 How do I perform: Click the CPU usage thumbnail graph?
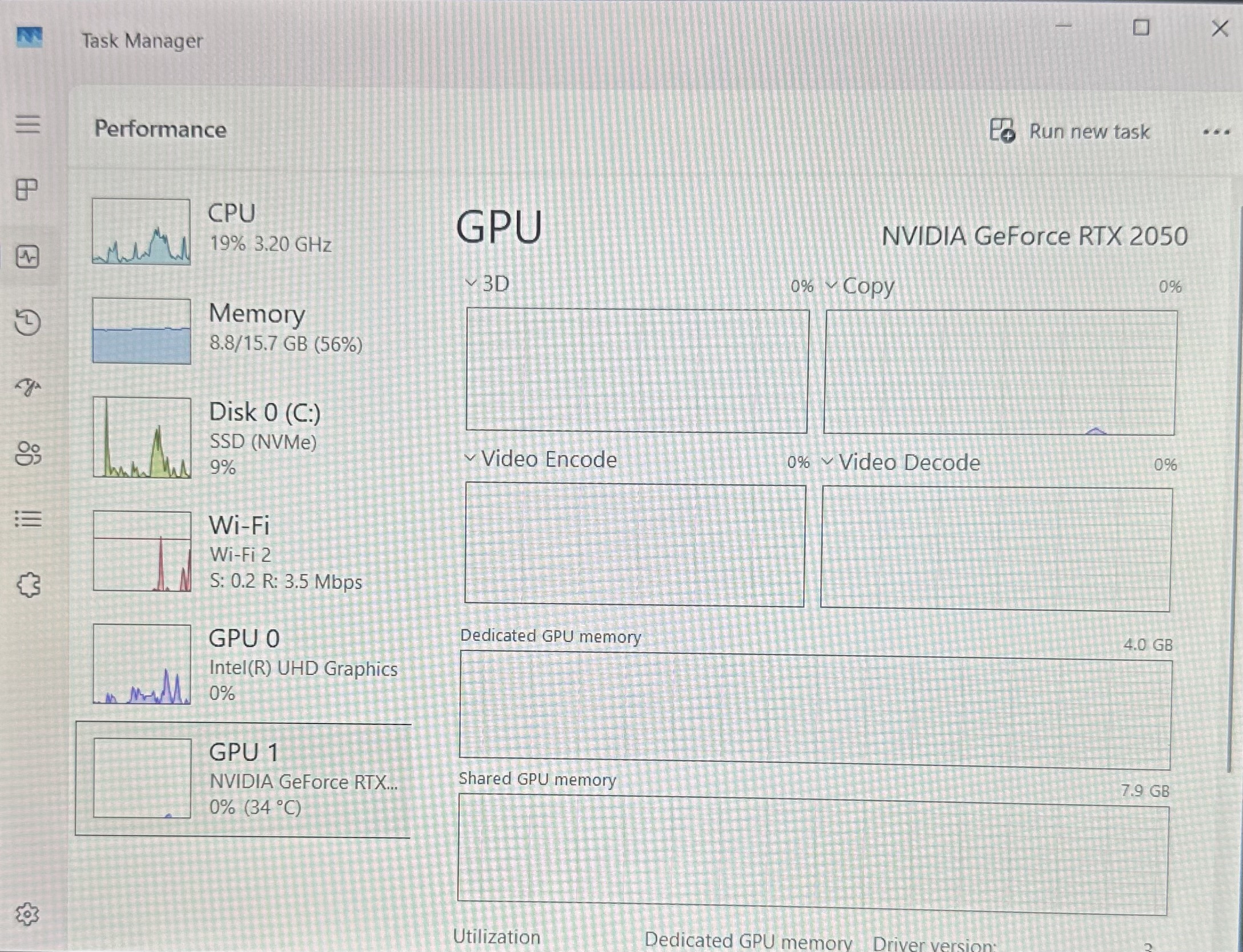[141, 231]
